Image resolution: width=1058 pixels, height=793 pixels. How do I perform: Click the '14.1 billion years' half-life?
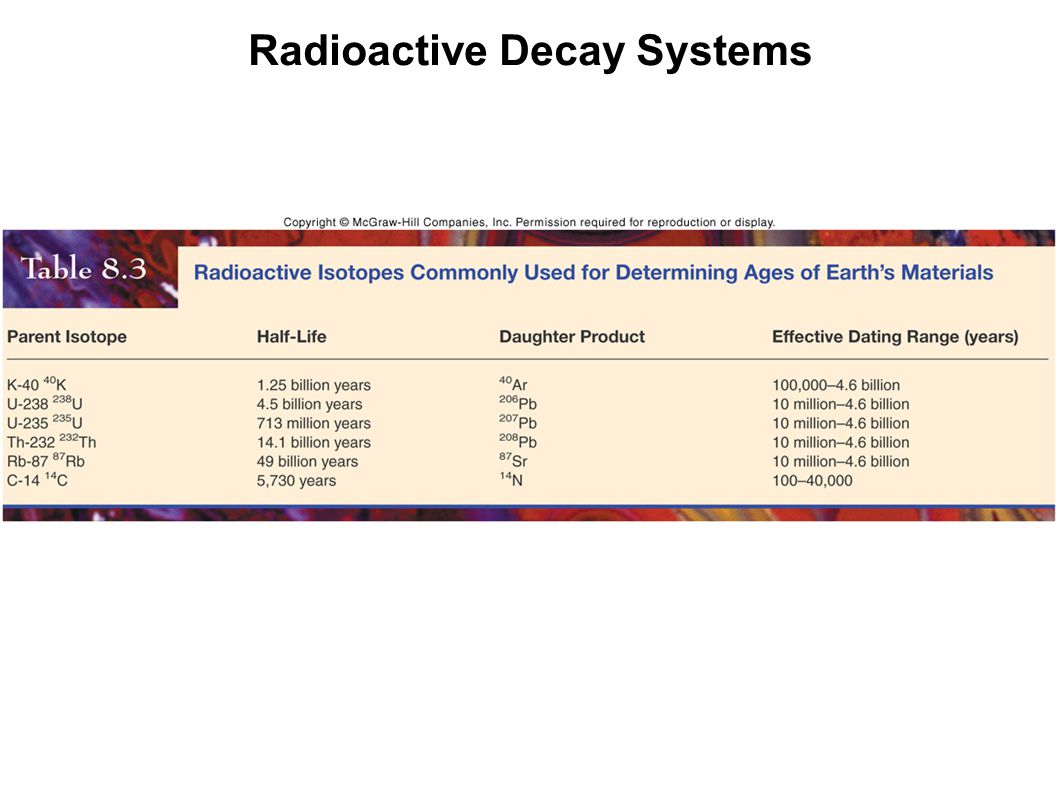tap(314, 442)
